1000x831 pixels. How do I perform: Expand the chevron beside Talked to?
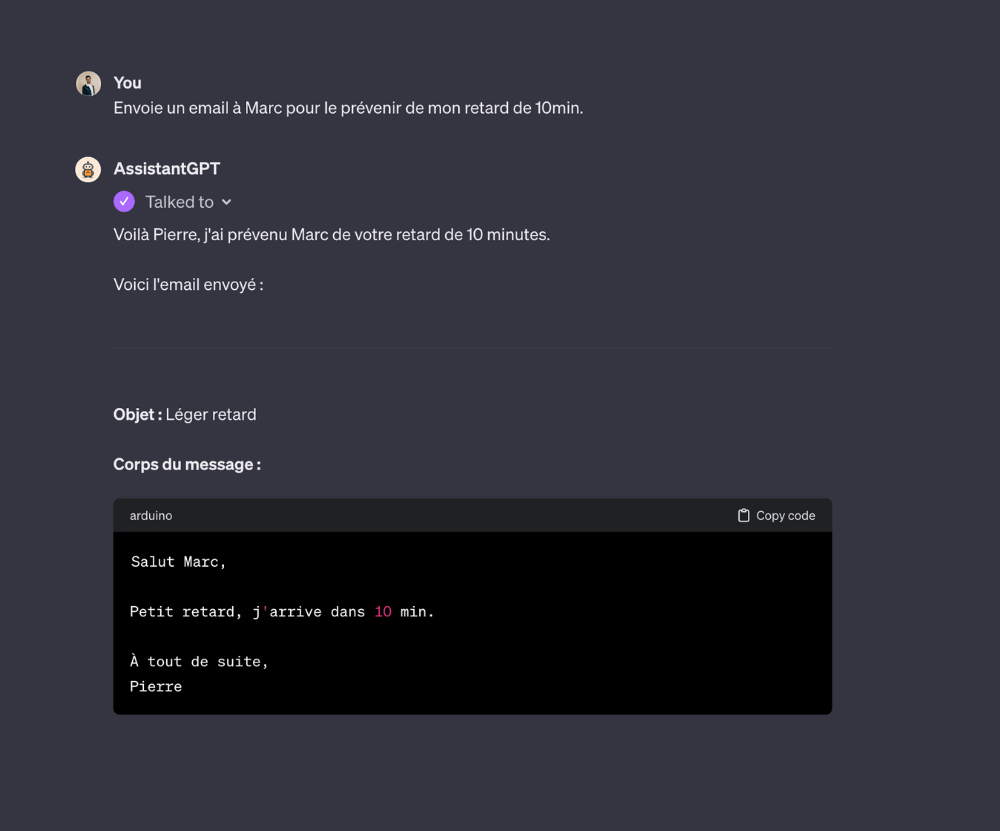pyautogui.click(x=227, y=202)
